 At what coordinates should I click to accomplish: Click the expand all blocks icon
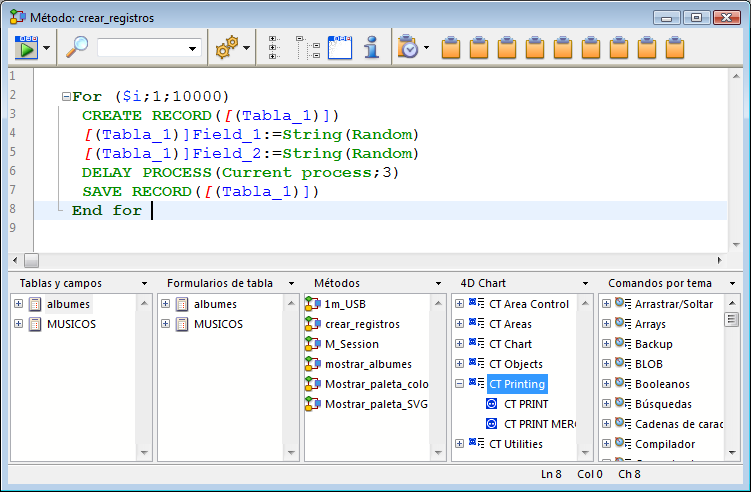click(275, 47)
